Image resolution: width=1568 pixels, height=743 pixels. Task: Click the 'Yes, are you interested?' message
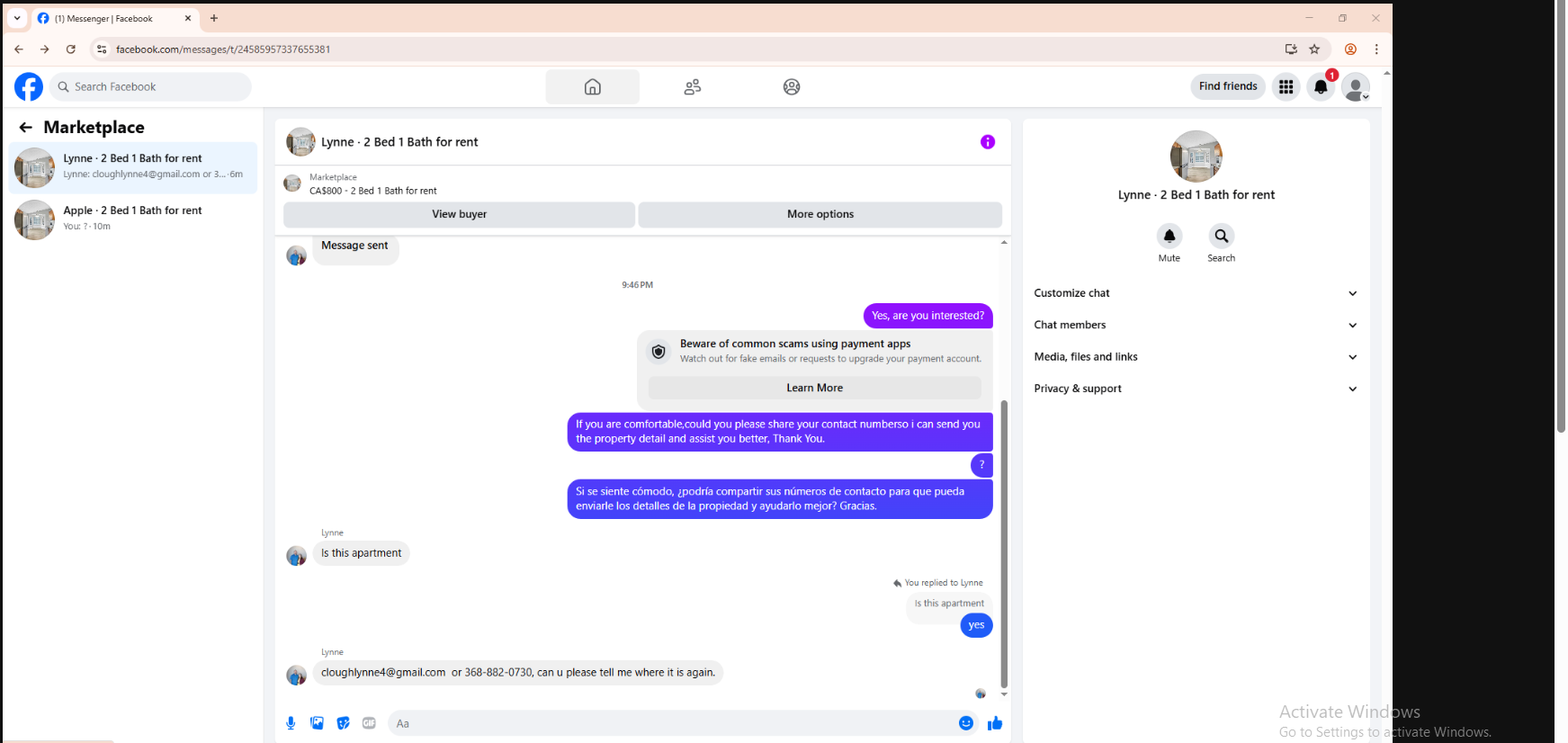(927, 316)
